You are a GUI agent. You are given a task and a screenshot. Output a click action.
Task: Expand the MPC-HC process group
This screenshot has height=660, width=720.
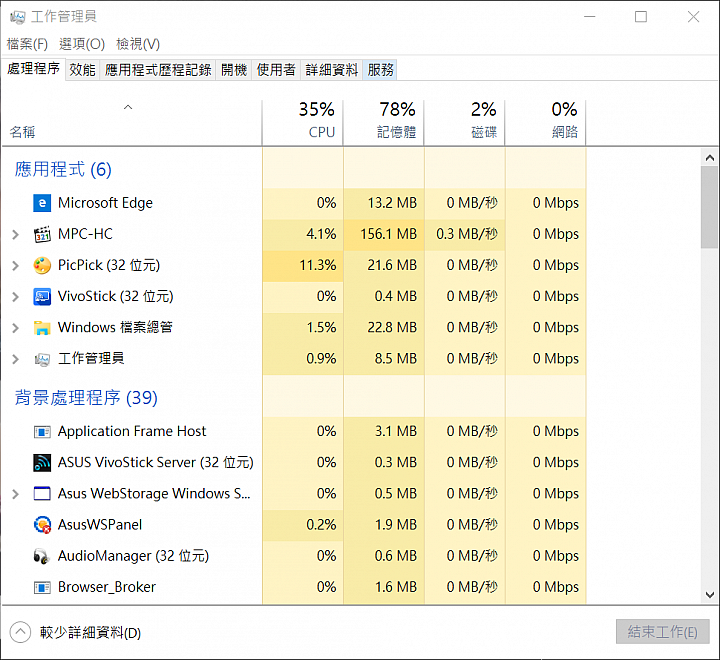coord(15,235)
